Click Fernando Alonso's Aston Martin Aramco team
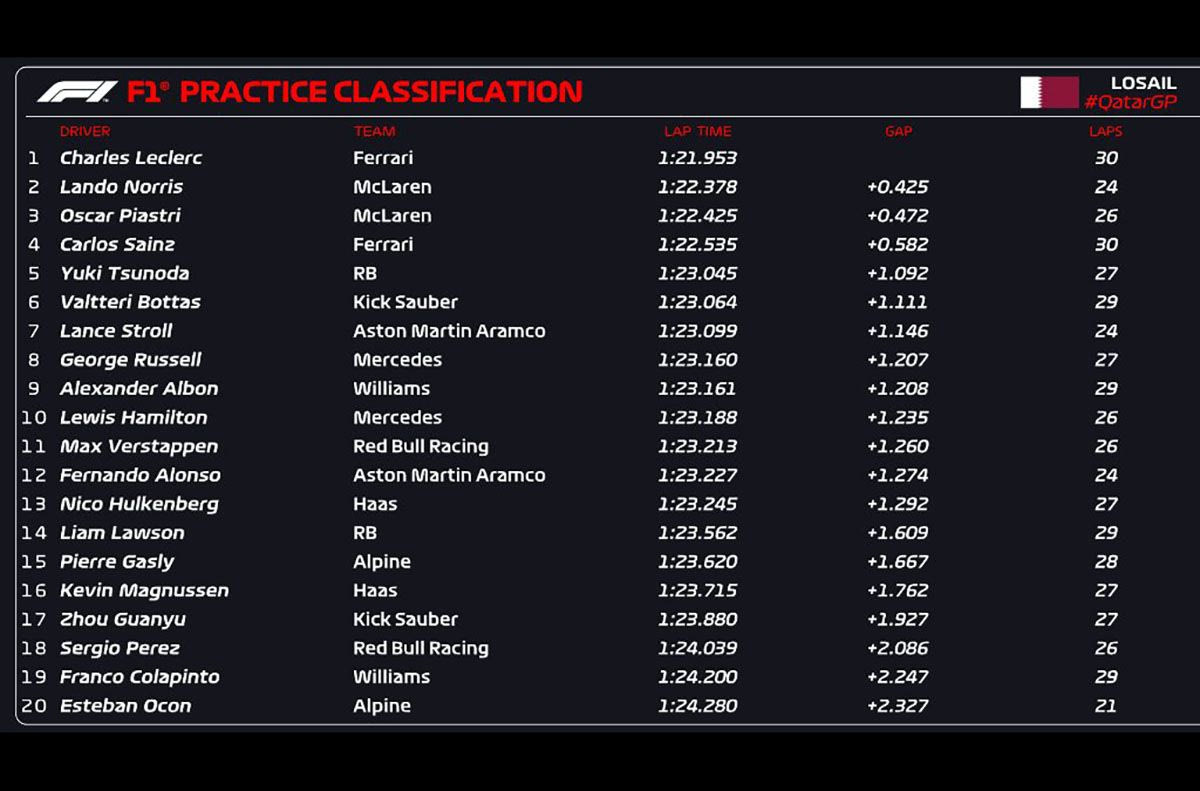 pos(449,475)
